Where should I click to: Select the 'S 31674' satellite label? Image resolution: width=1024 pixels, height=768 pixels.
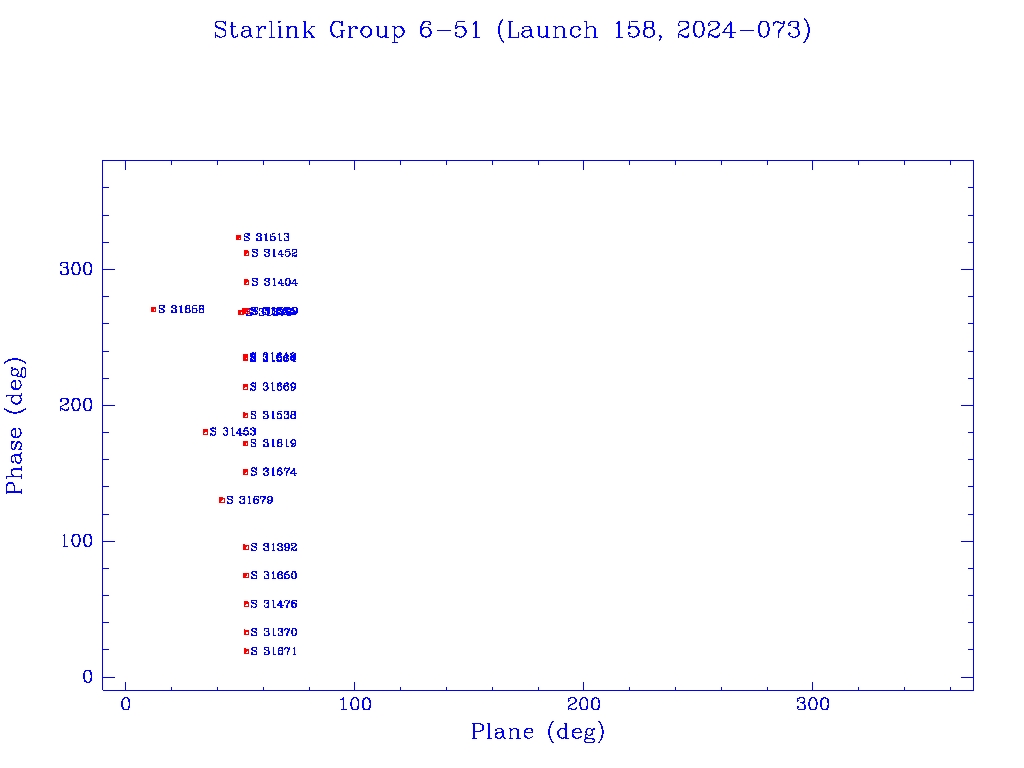(x=274, y=472)
